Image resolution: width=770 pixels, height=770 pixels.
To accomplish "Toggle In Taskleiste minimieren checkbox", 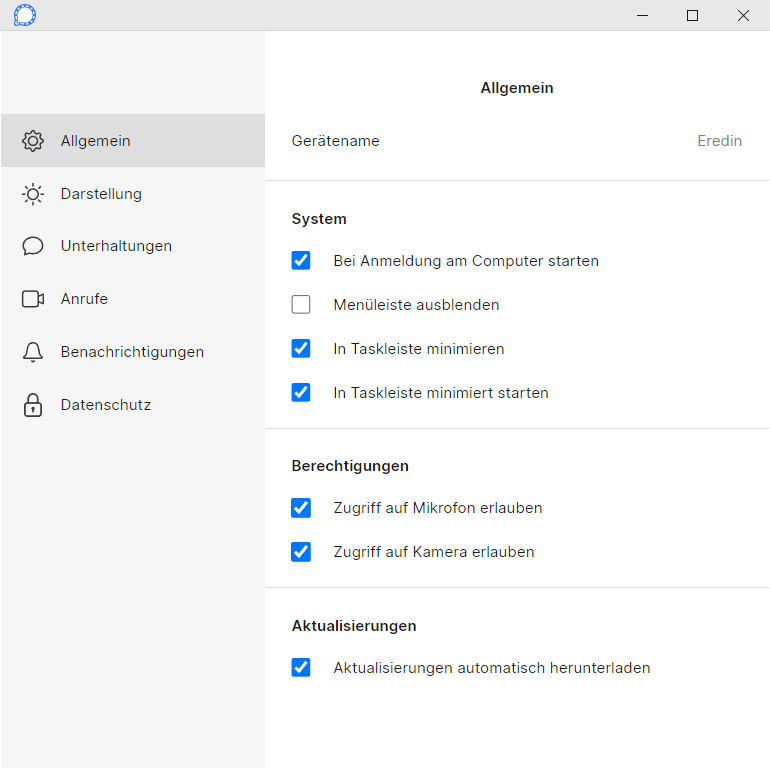I will click(x=301, y=349).
